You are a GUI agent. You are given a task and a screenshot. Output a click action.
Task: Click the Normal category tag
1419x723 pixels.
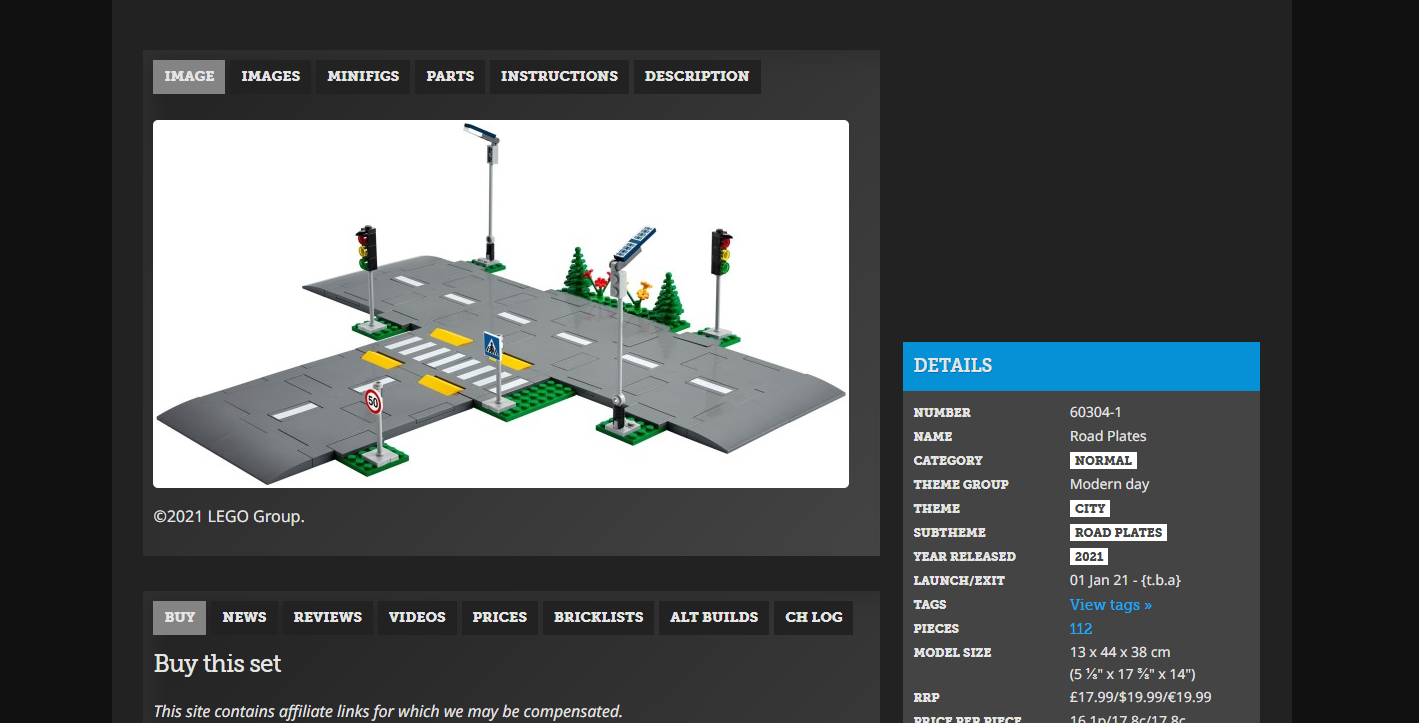1103,461
